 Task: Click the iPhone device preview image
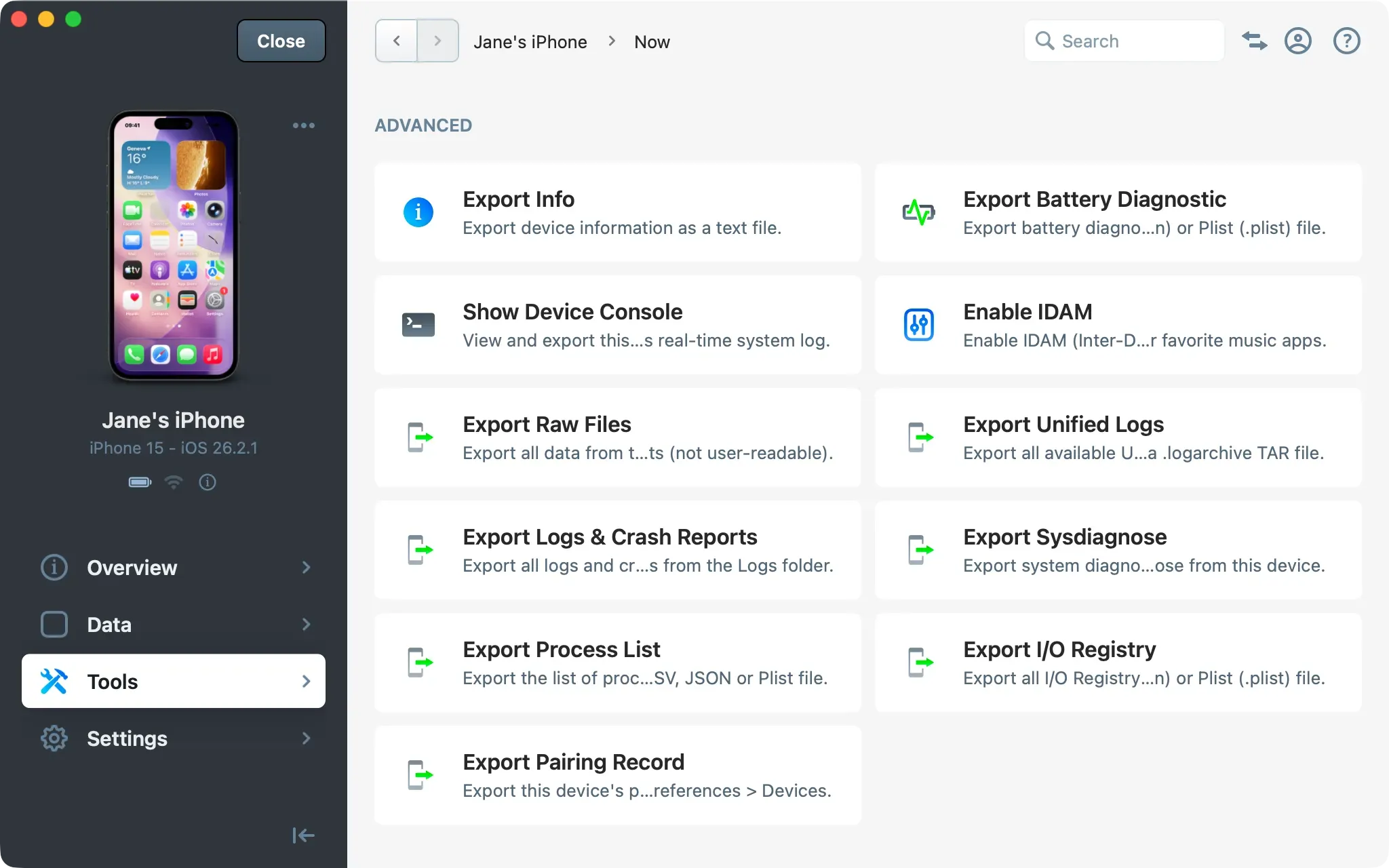coord(174,245)
